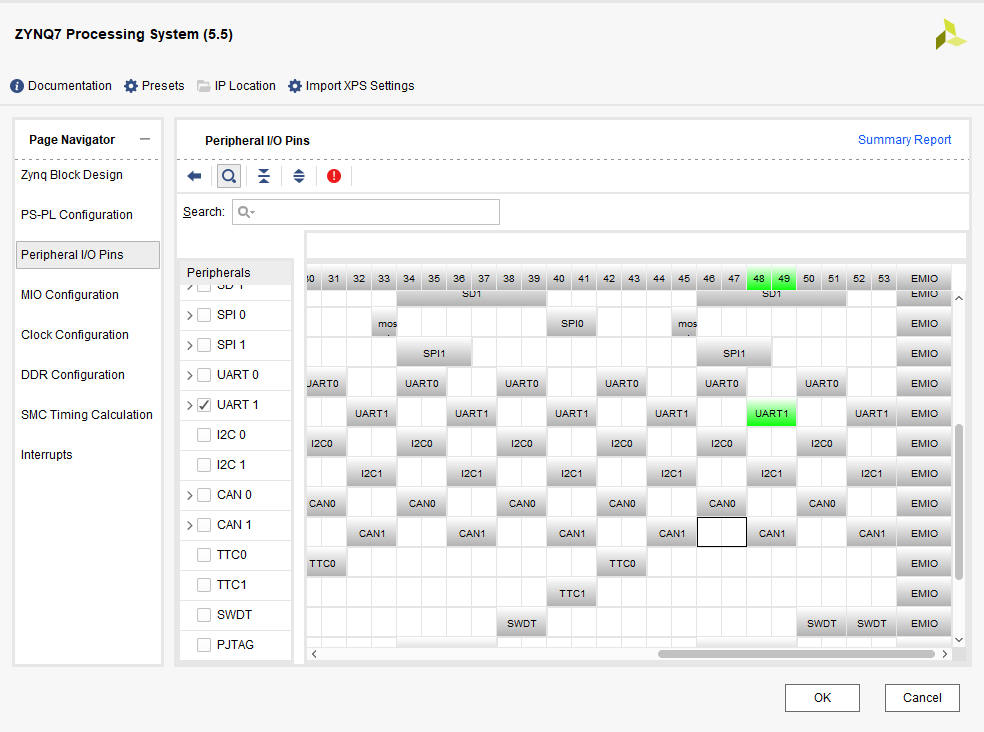Open the DDR Configuration page

[x=73, y=375]
